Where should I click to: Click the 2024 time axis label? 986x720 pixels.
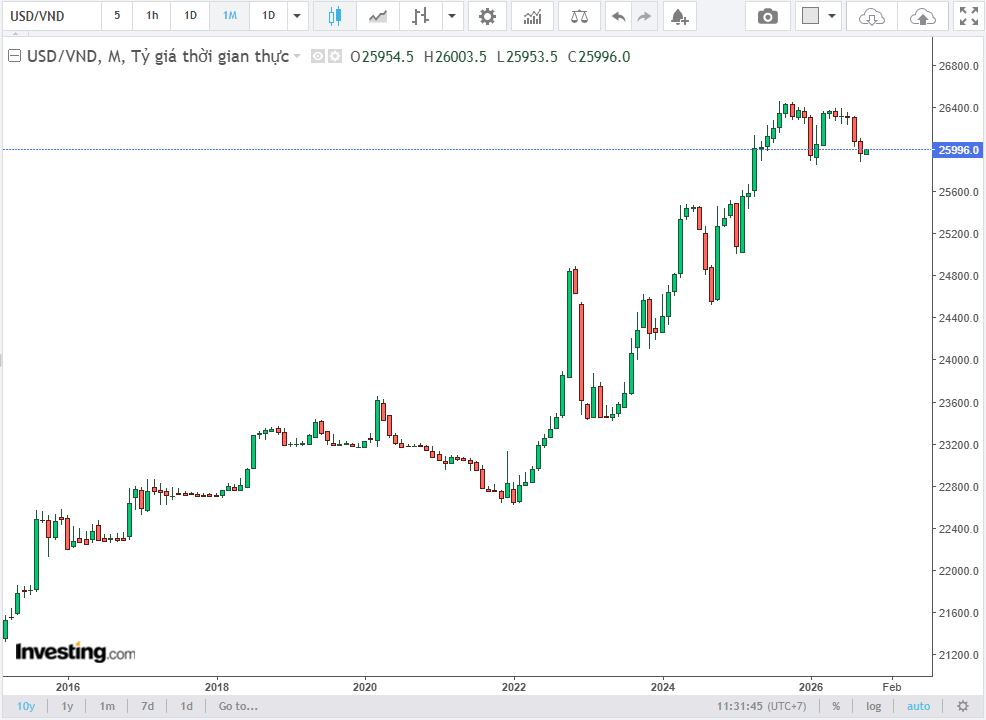point(663,687)
